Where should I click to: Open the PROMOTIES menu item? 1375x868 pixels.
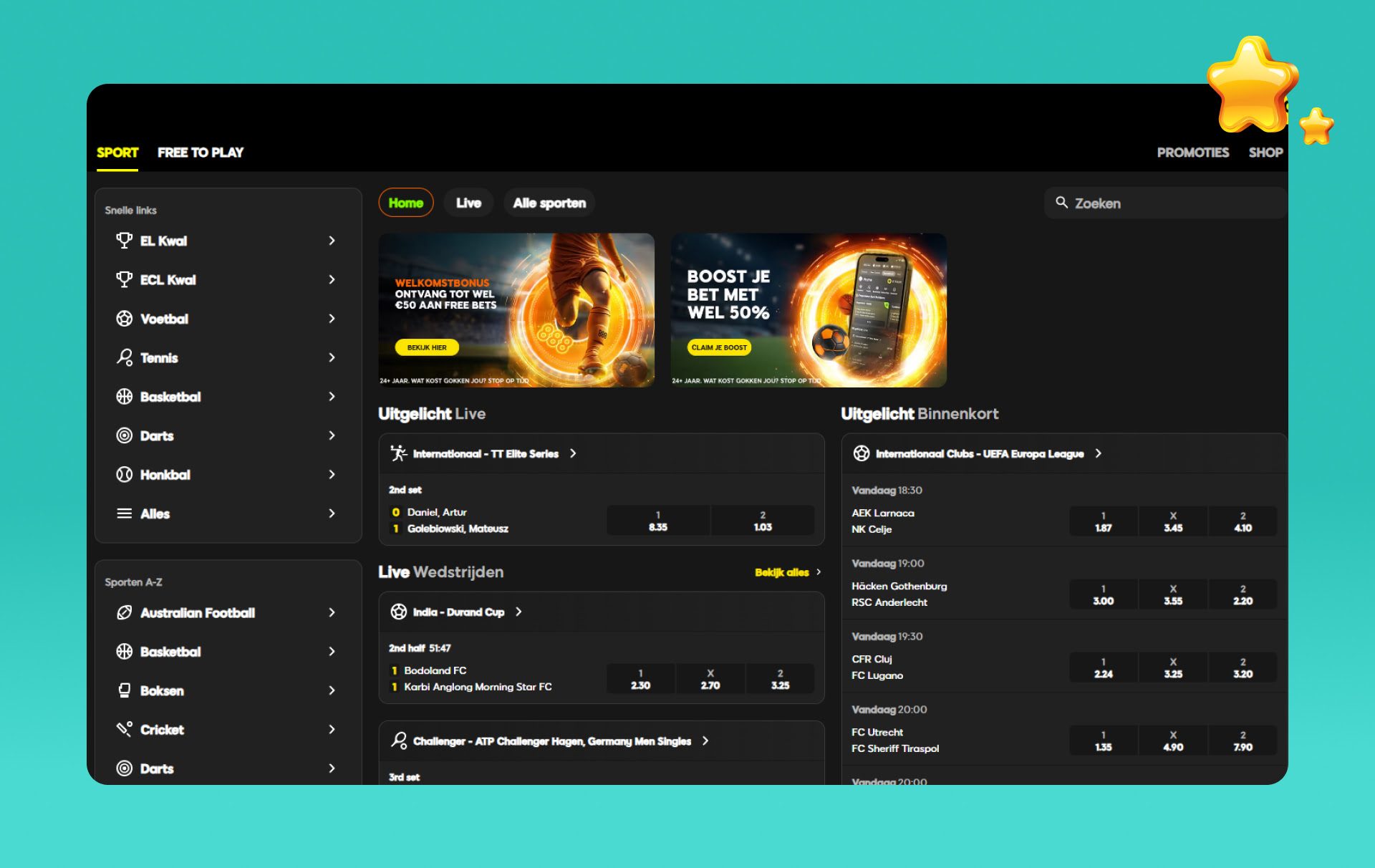click(1193, 153)
